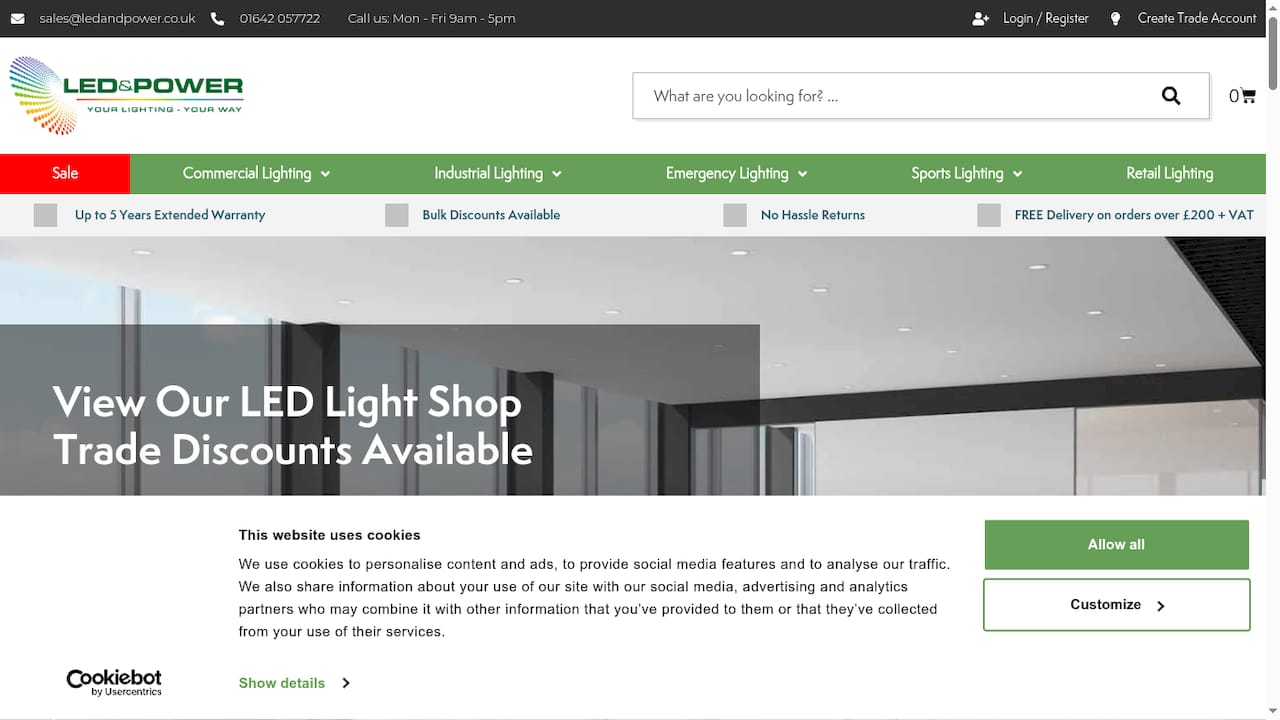1280x720 pixels.
Task: Click the Cookiebot by Usercentrics logo
Action: click(113, 682)
